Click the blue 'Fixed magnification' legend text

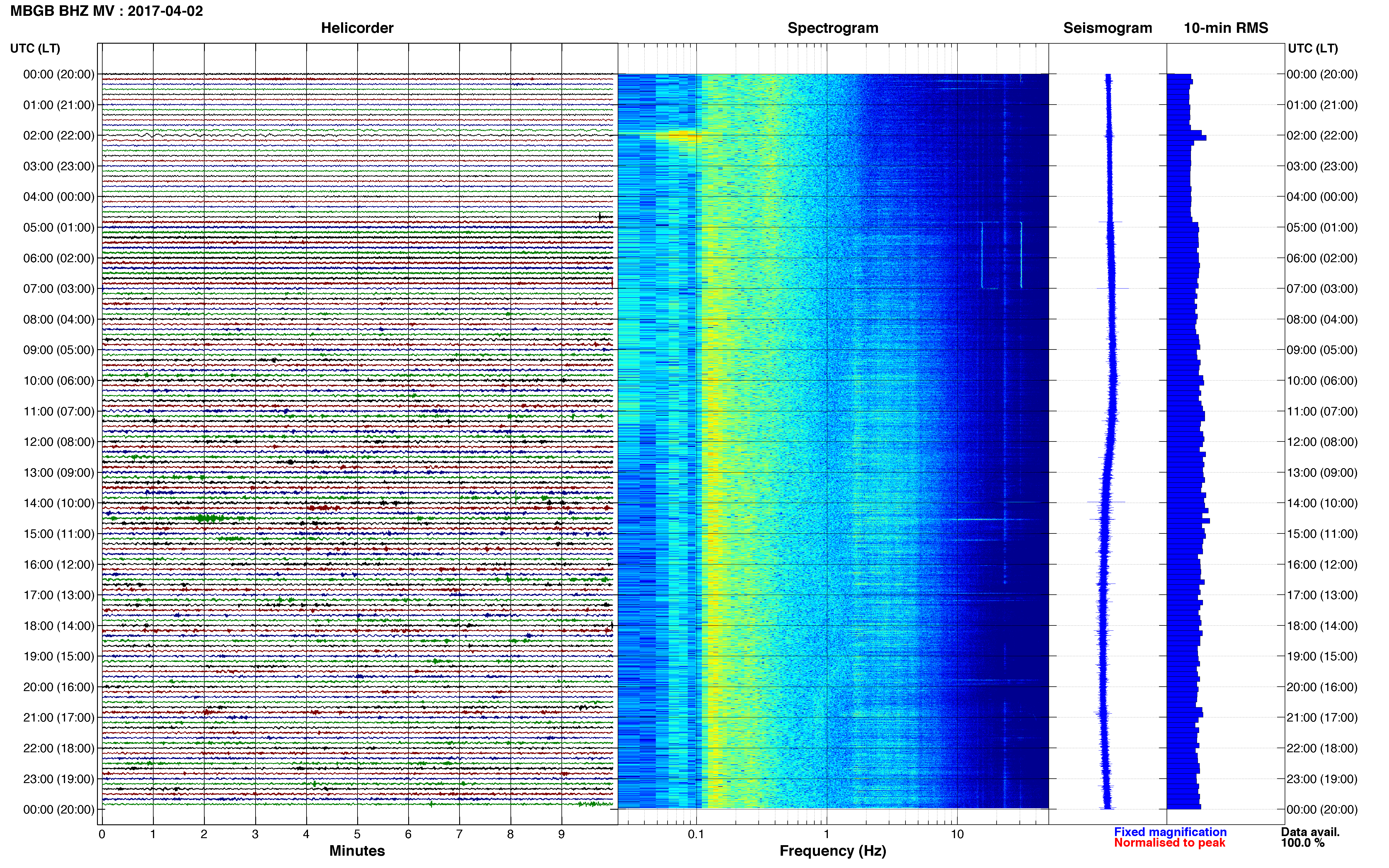1170,832
